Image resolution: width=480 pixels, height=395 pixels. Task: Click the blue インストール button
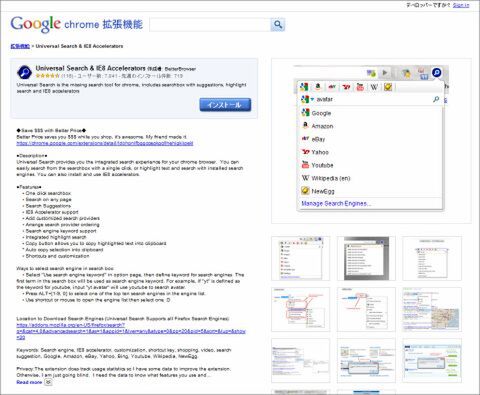[225, 105]
